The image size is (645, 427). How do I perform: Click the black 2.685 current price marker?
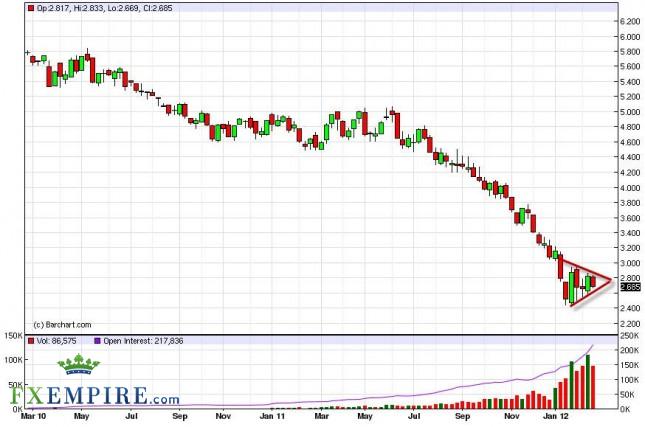point(631,287)
